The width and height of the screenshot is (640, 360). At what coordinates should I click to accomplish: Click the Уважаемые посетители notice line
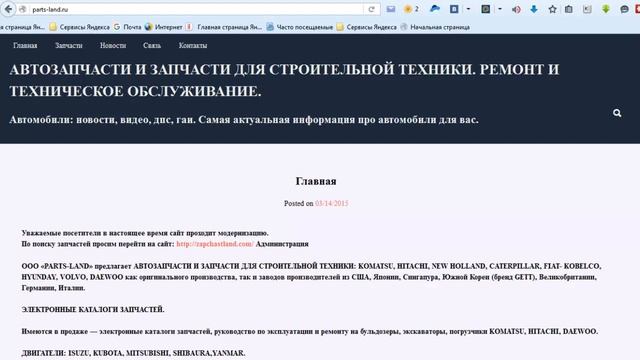[145, 233]
